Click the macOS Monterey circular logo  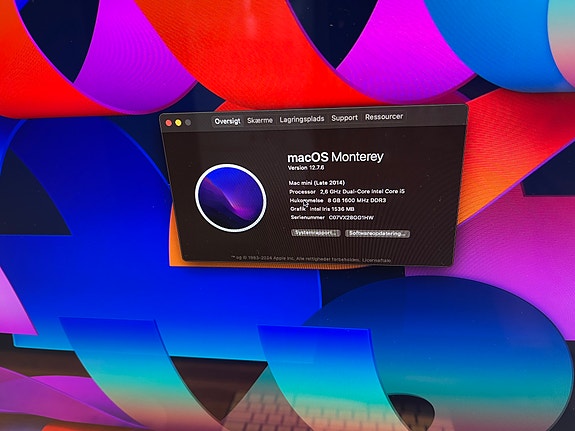tap(231, 198)
